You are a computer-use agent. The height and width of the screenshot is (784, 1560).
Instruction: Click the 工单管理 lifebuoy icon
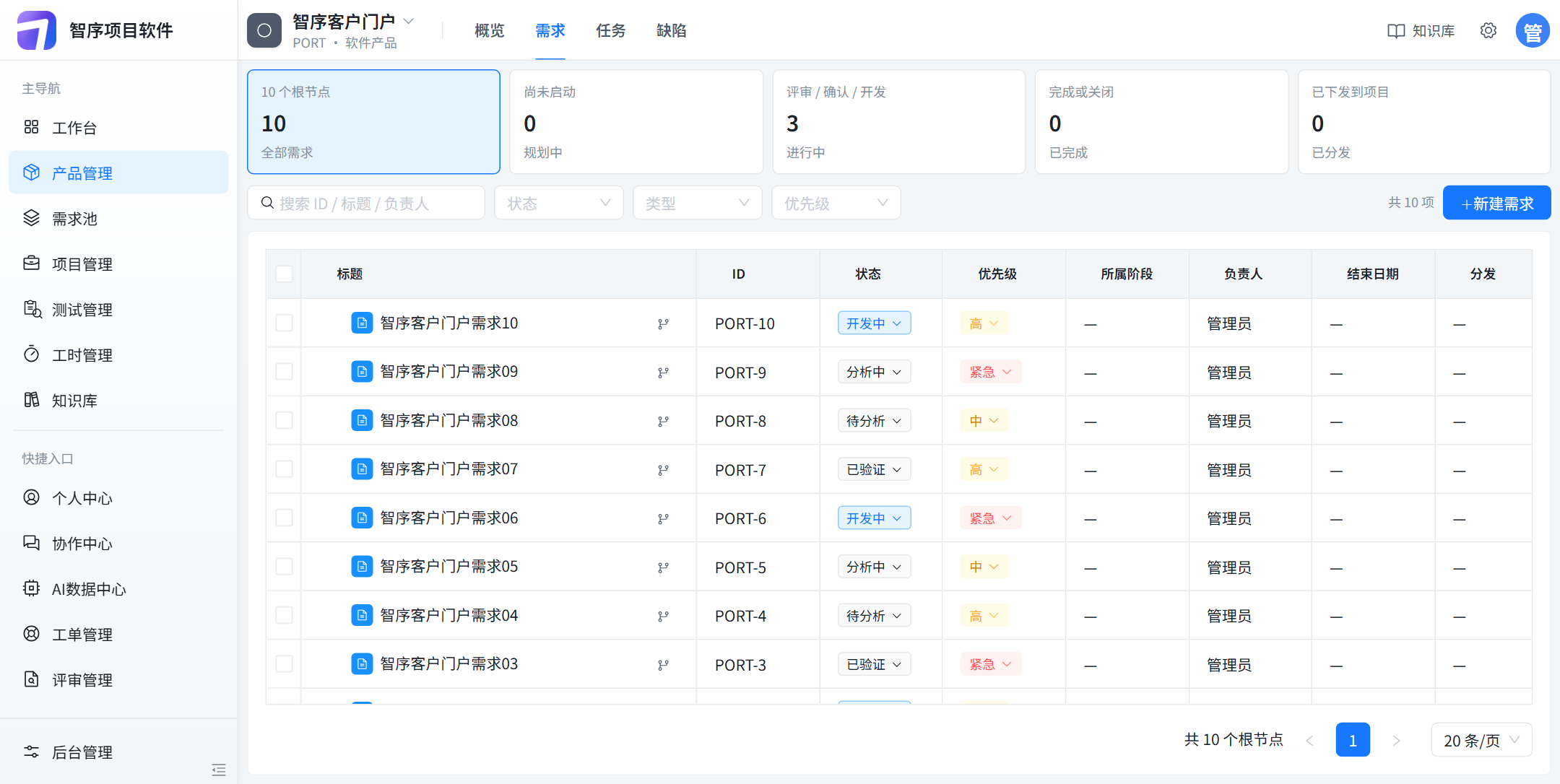click(31, 634)
